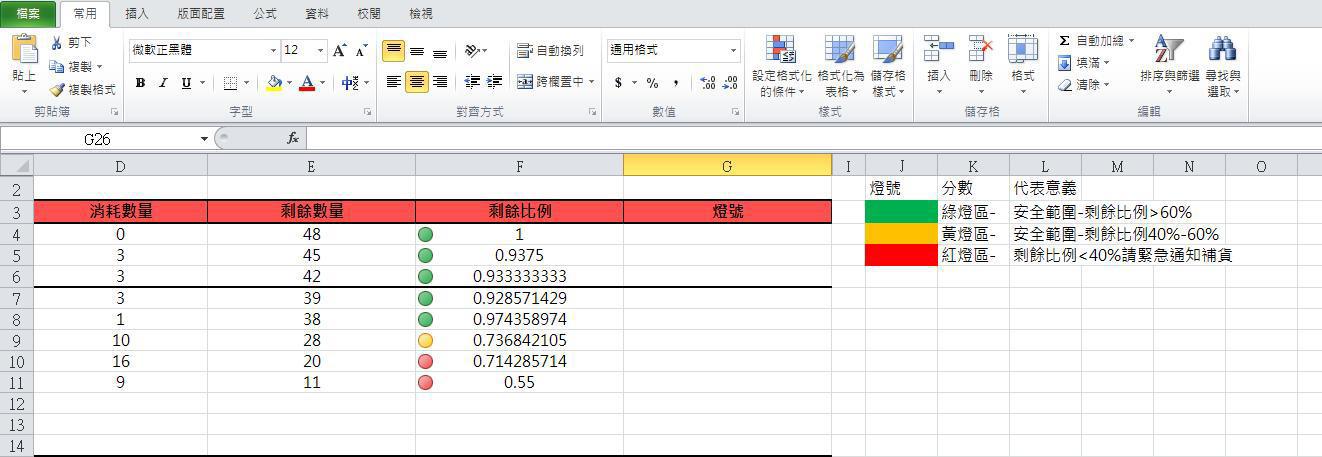Click the decrease decimal icon
Screen dimensions: 1322x457
click(x=730, y=83)
